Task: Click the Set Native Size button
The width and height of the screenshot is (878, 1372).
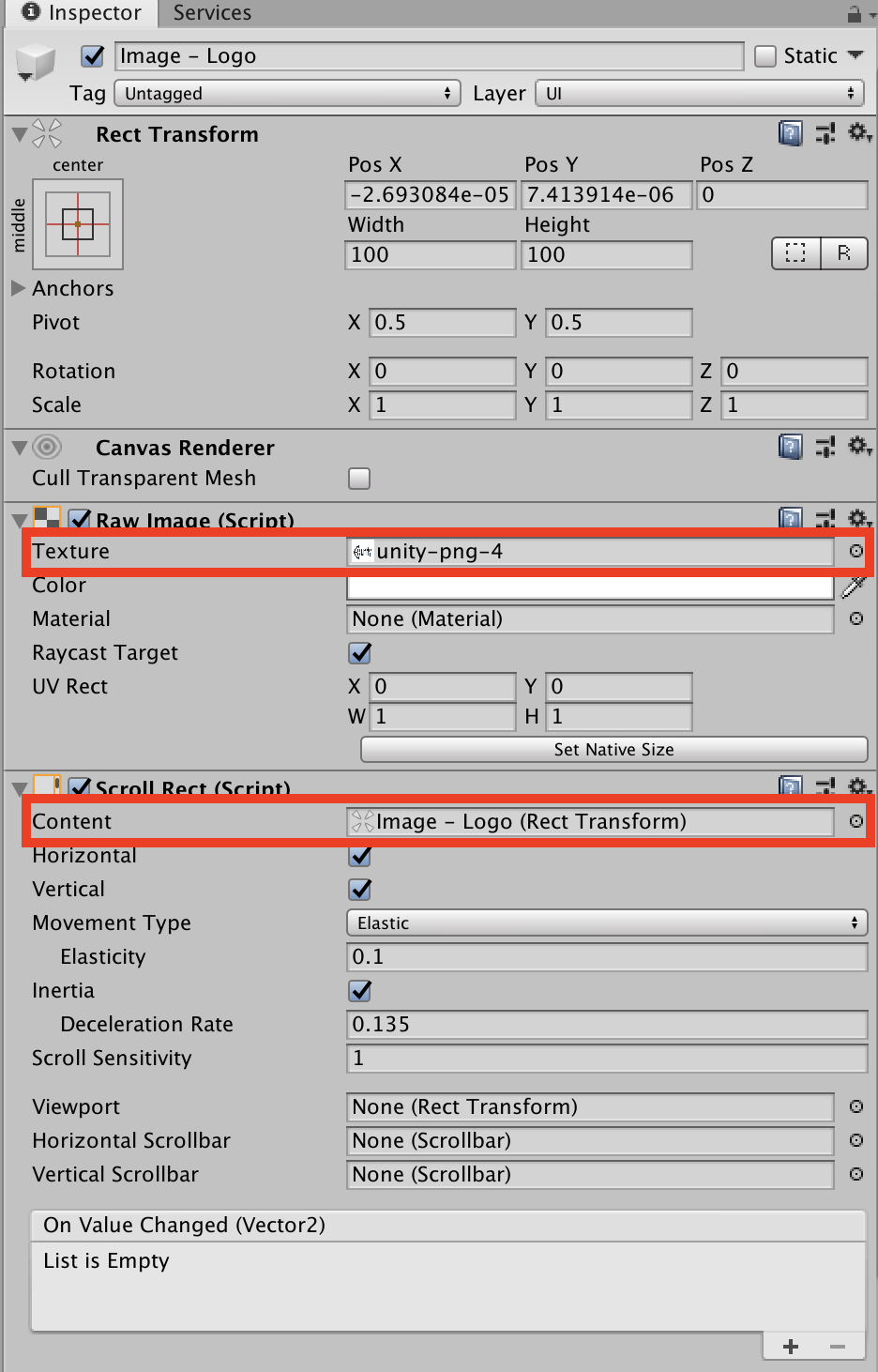Action: point(613,749)
